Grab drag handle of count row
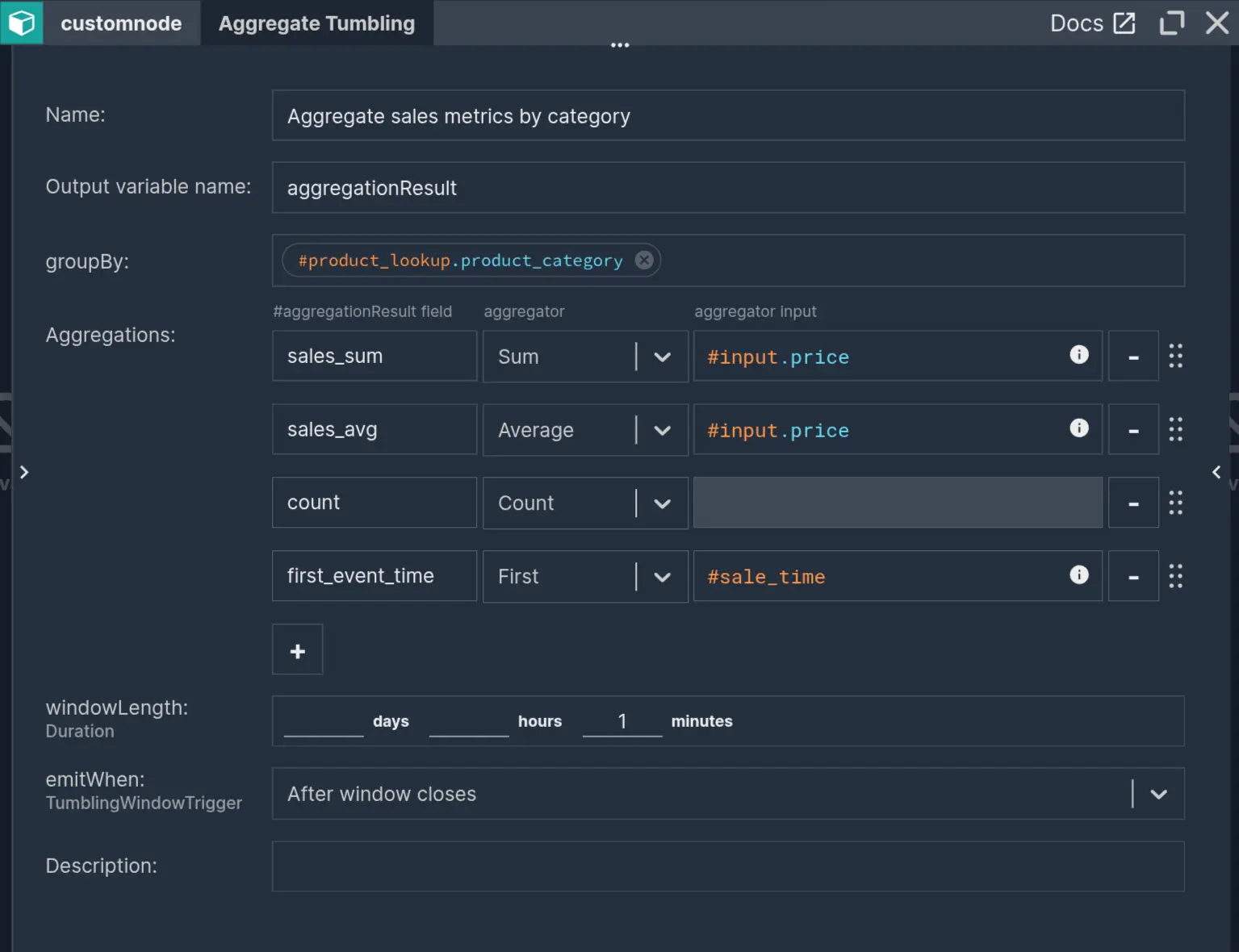 (x=1175, y=503)
